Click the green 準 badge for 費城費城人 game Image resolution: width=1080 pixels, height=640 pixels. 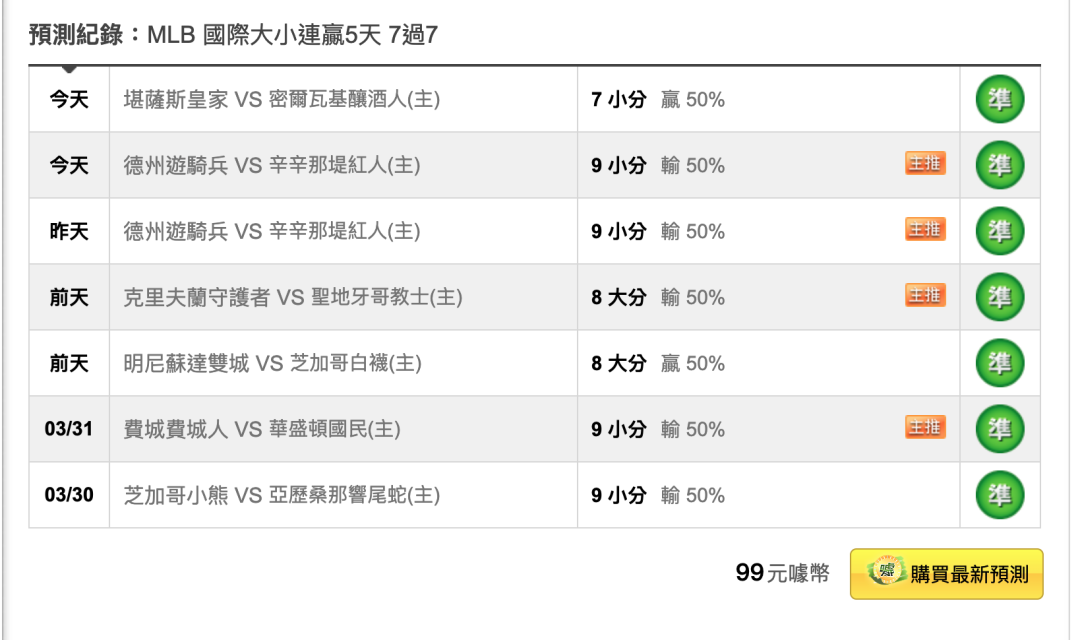click(999, 429)
